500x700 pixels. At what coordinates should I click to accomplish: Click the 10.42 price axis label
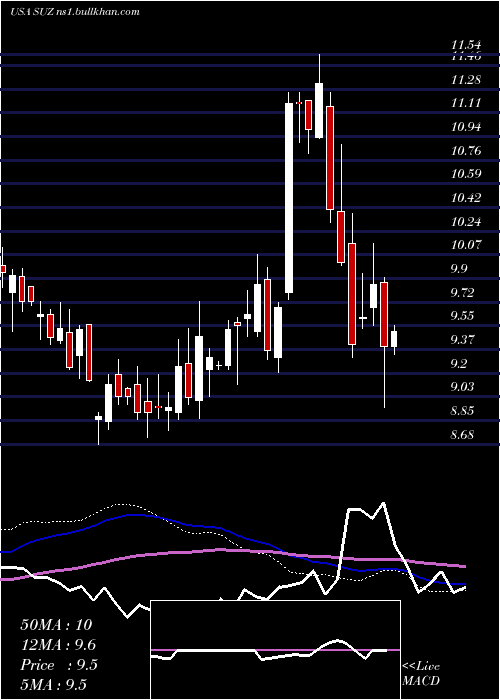click(466, 198)
